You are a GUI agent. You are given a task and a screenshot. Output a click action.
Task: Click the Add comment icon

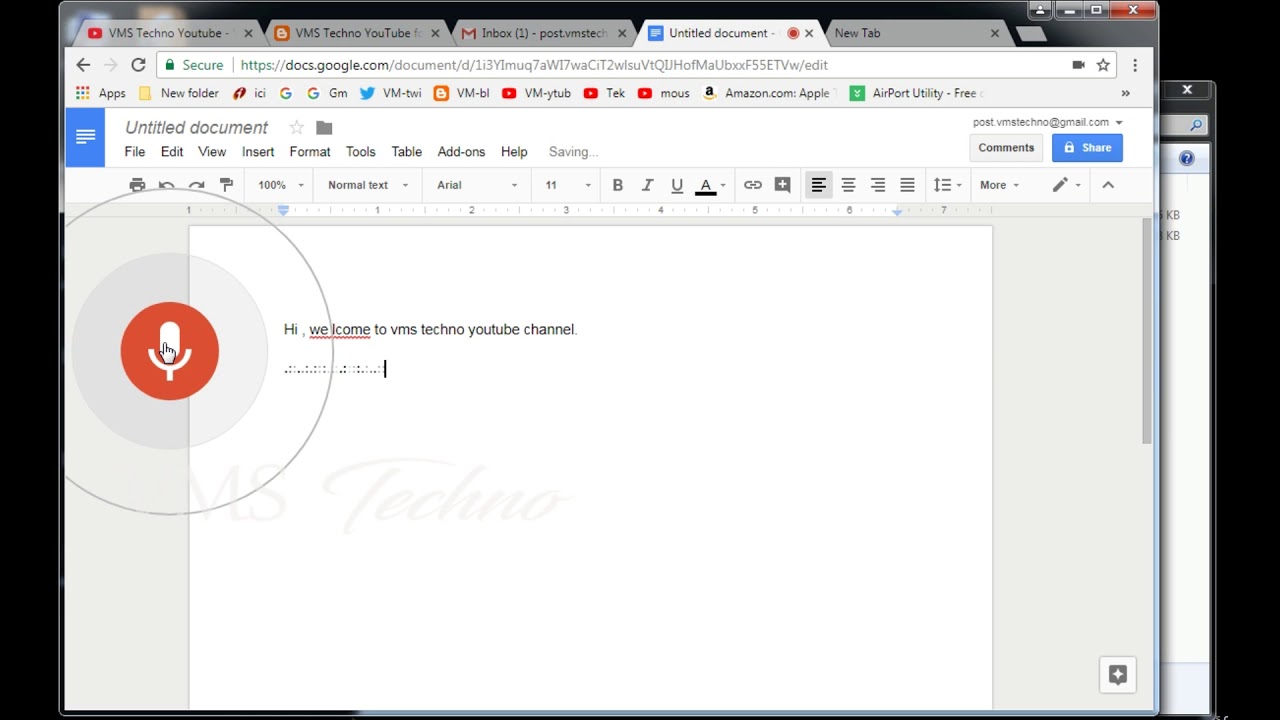(783, 185)
